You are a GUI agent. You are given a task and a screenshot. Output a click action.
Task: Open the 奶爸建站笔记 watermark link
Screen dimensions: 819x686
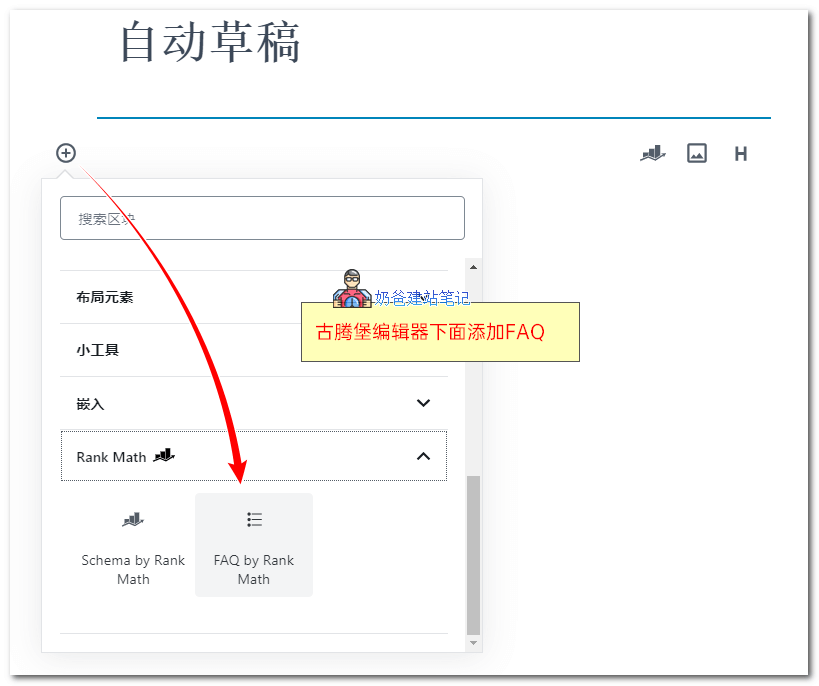click(x=422, y=297)
